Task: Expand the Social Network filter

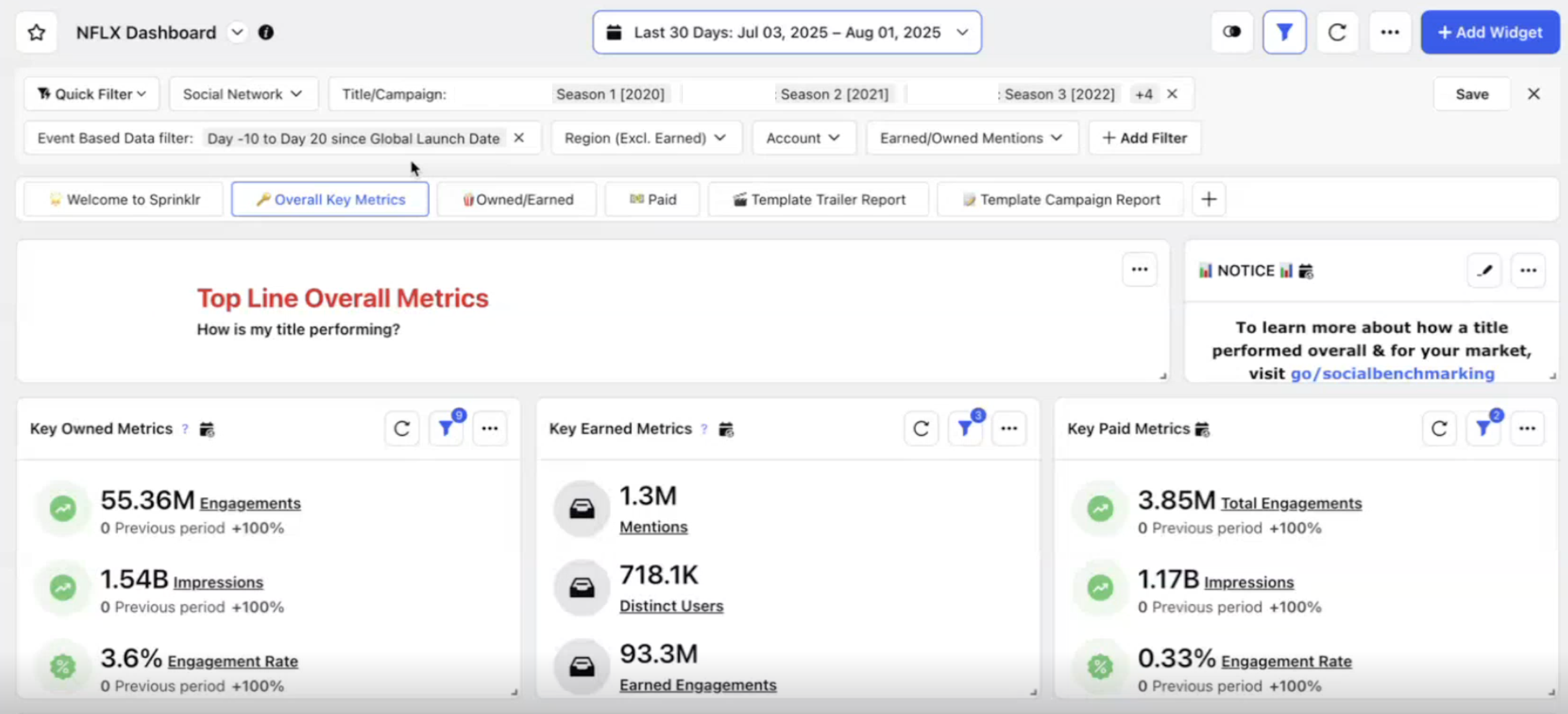Action: pos(243,94)
